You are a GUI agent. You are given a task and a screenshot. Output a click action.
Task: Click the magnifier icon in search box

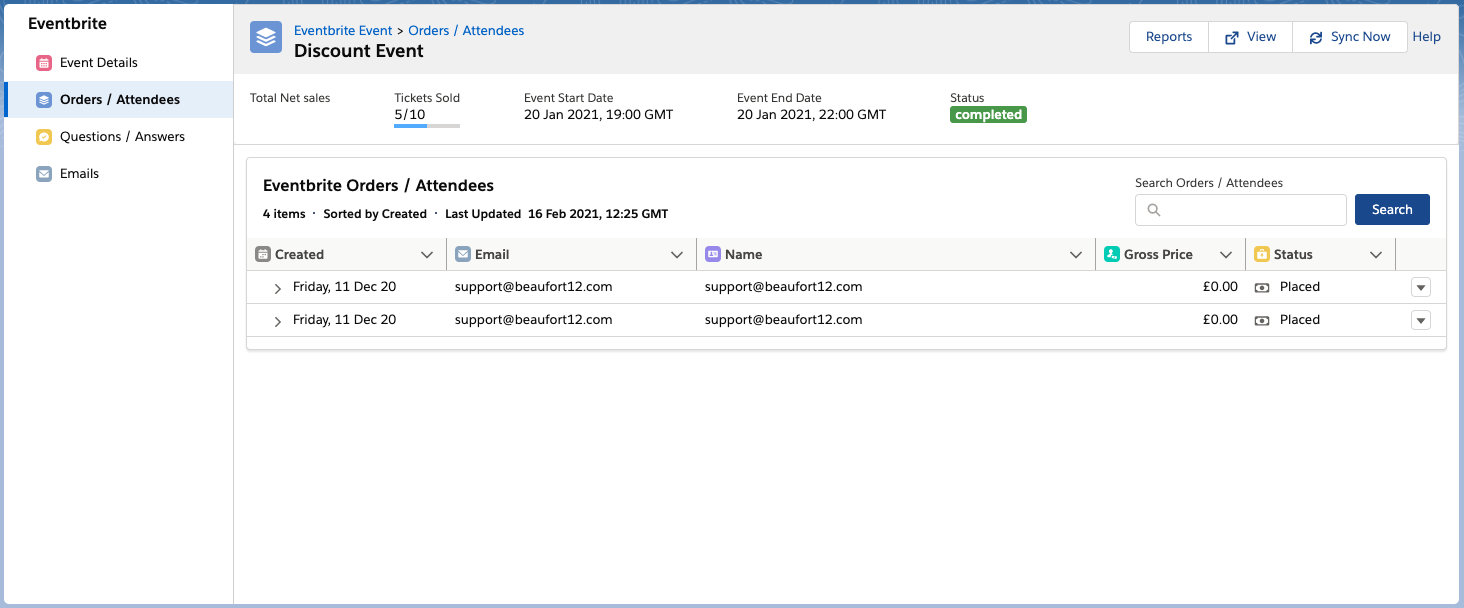(x=1154, y=210)
